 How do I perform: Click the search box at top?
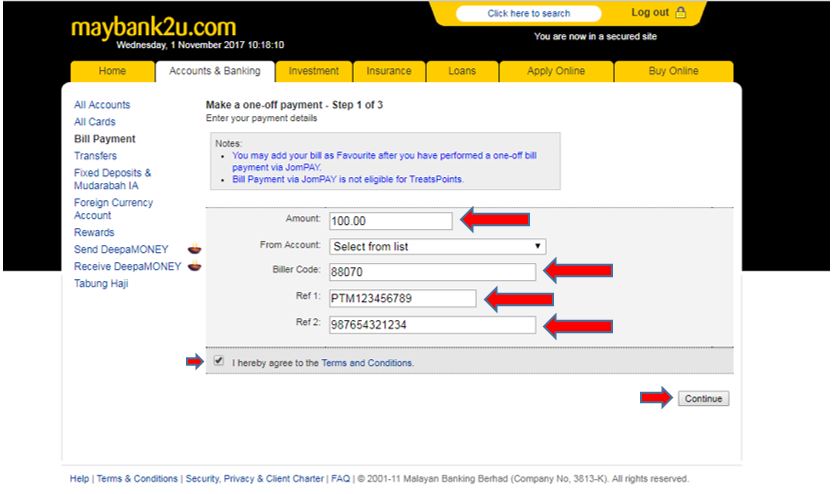point(529,13)
